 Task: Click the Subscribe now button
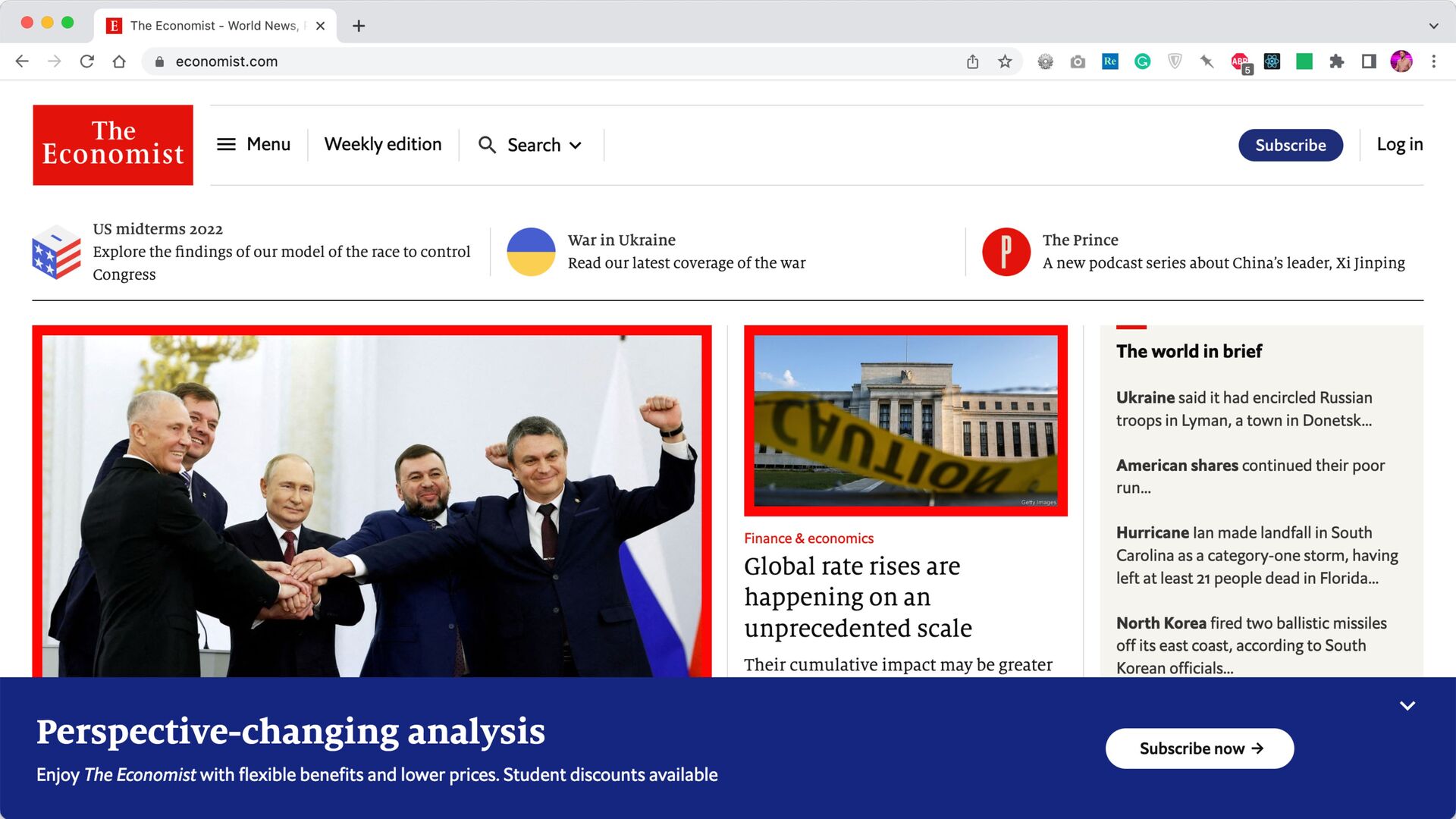(1200, 748)
